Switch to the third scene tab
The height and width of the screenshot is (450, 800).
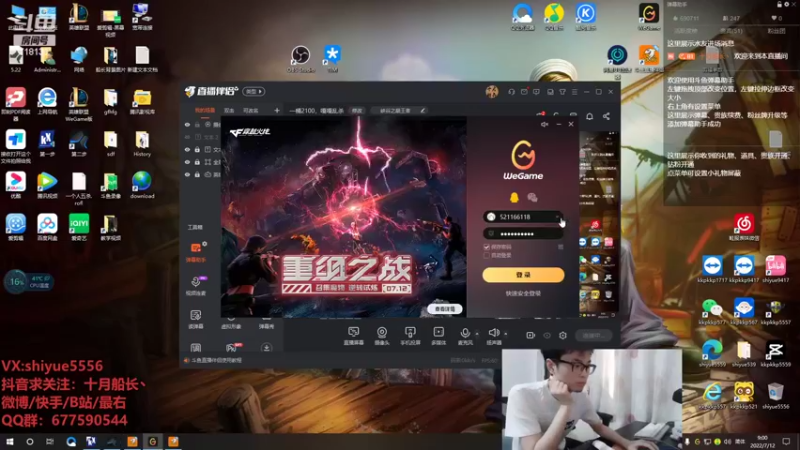point(251,110)
